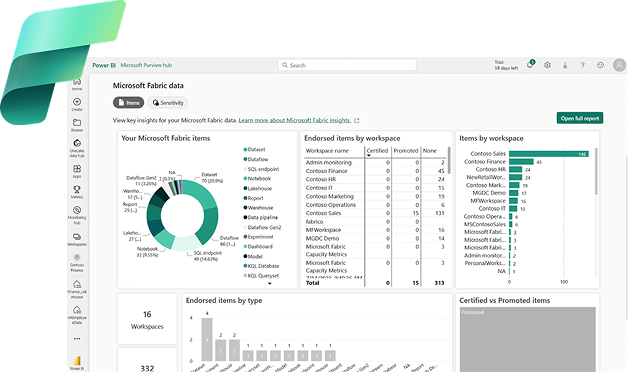The height and width of the screenshot is (385, 640).
Task: Select the Admin monitoring table row
Action: 375,162
